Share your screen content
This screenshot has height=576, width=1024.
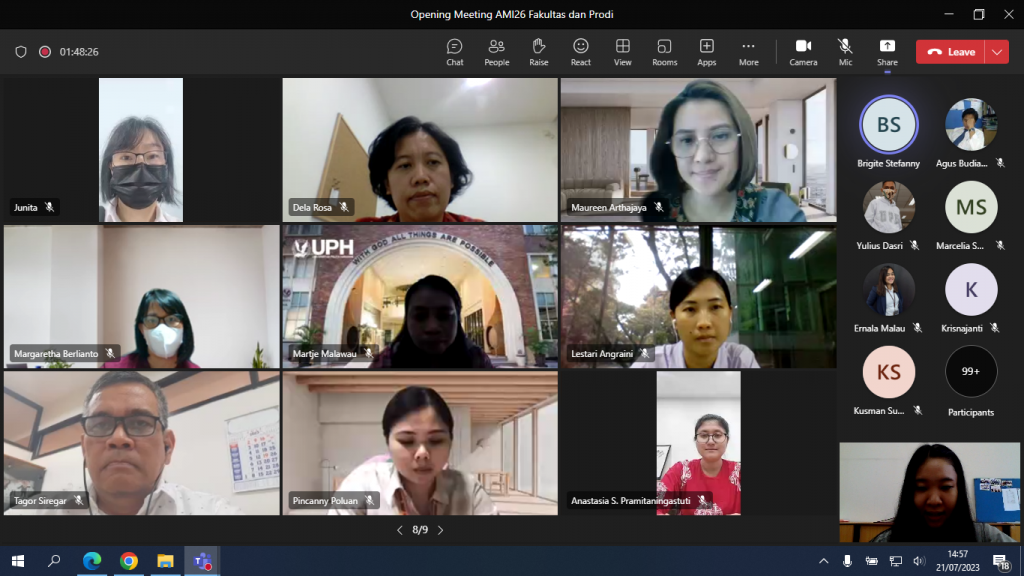point(887,52)
